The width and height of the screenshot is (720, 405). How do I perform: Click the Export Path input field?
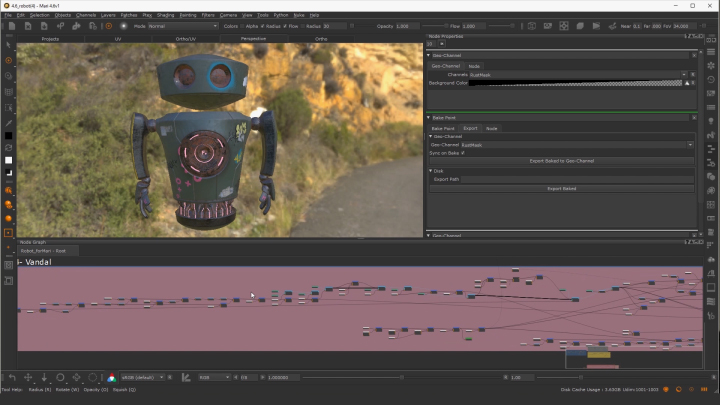coord(579,179)
